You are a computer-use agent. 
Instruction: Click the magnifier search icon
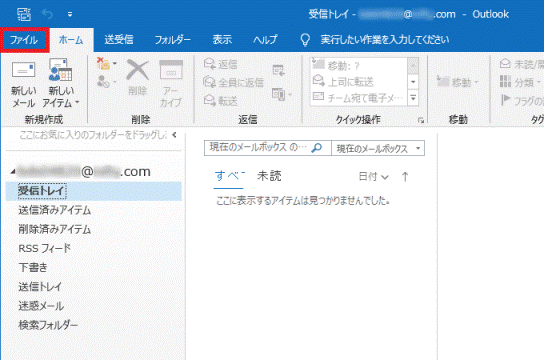pos(316,148)
